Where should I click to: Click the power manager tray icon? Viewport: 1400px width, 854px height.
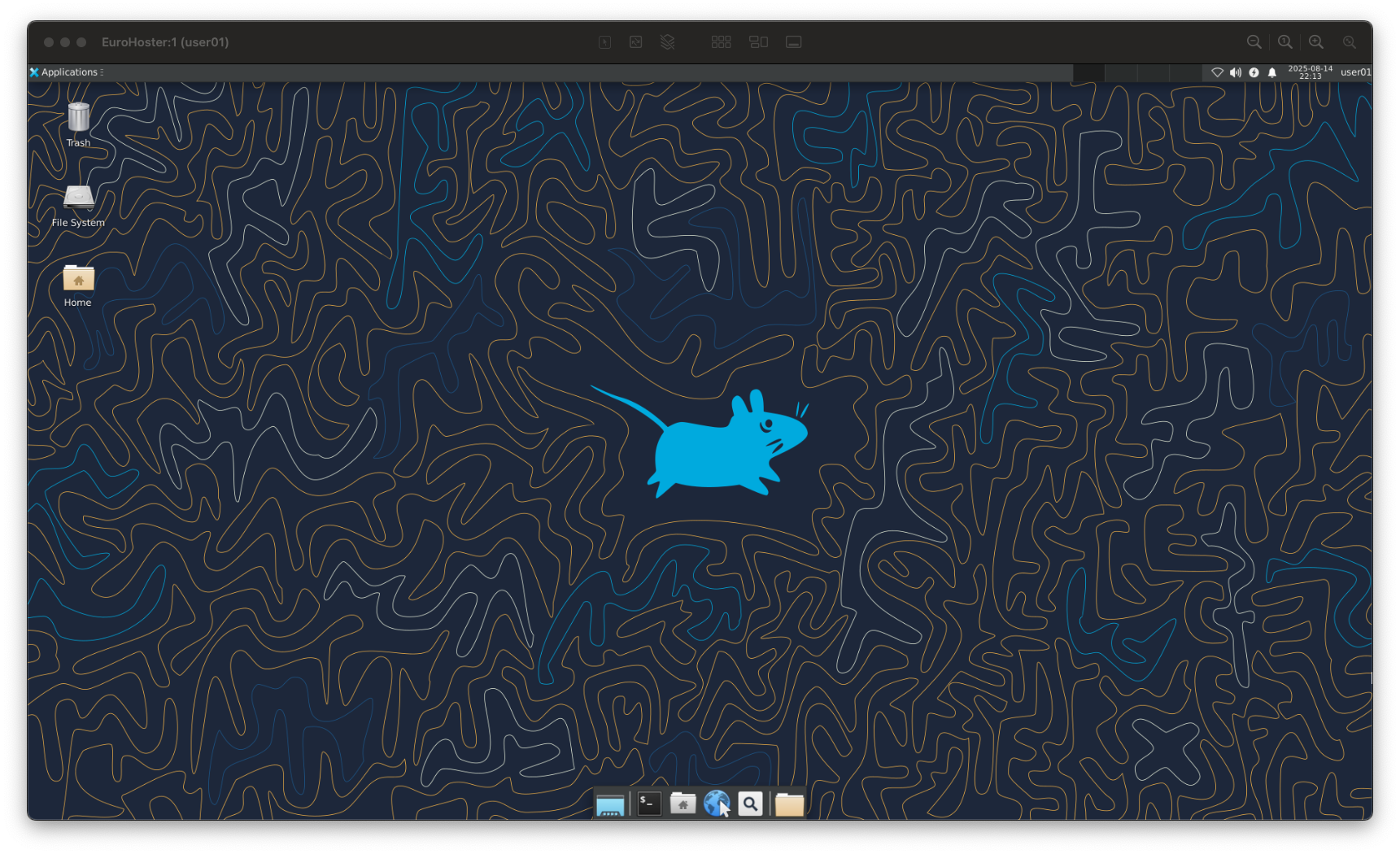point(1254,72)
